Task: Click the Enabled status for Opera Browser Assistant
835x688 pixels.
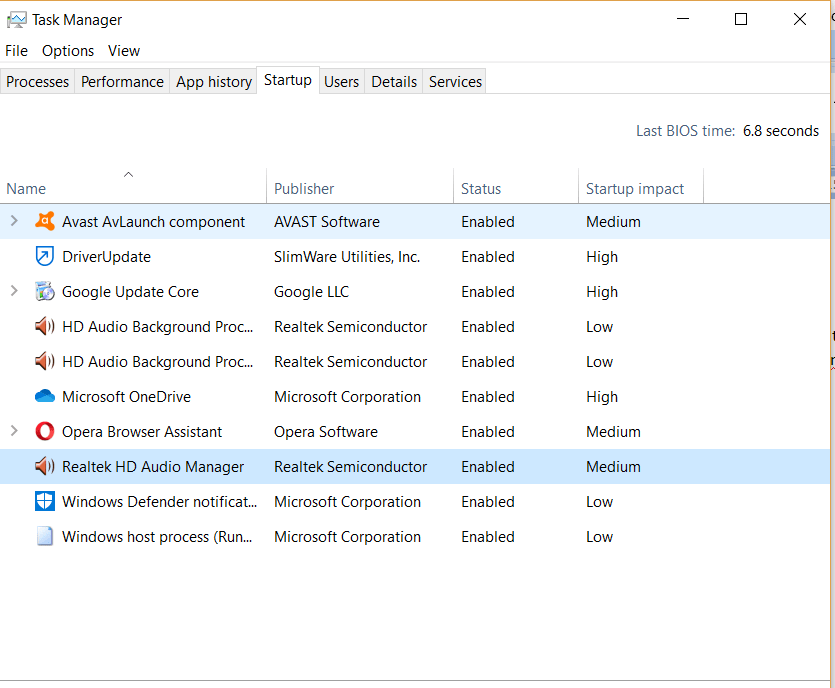Action: tap(488, 432)
